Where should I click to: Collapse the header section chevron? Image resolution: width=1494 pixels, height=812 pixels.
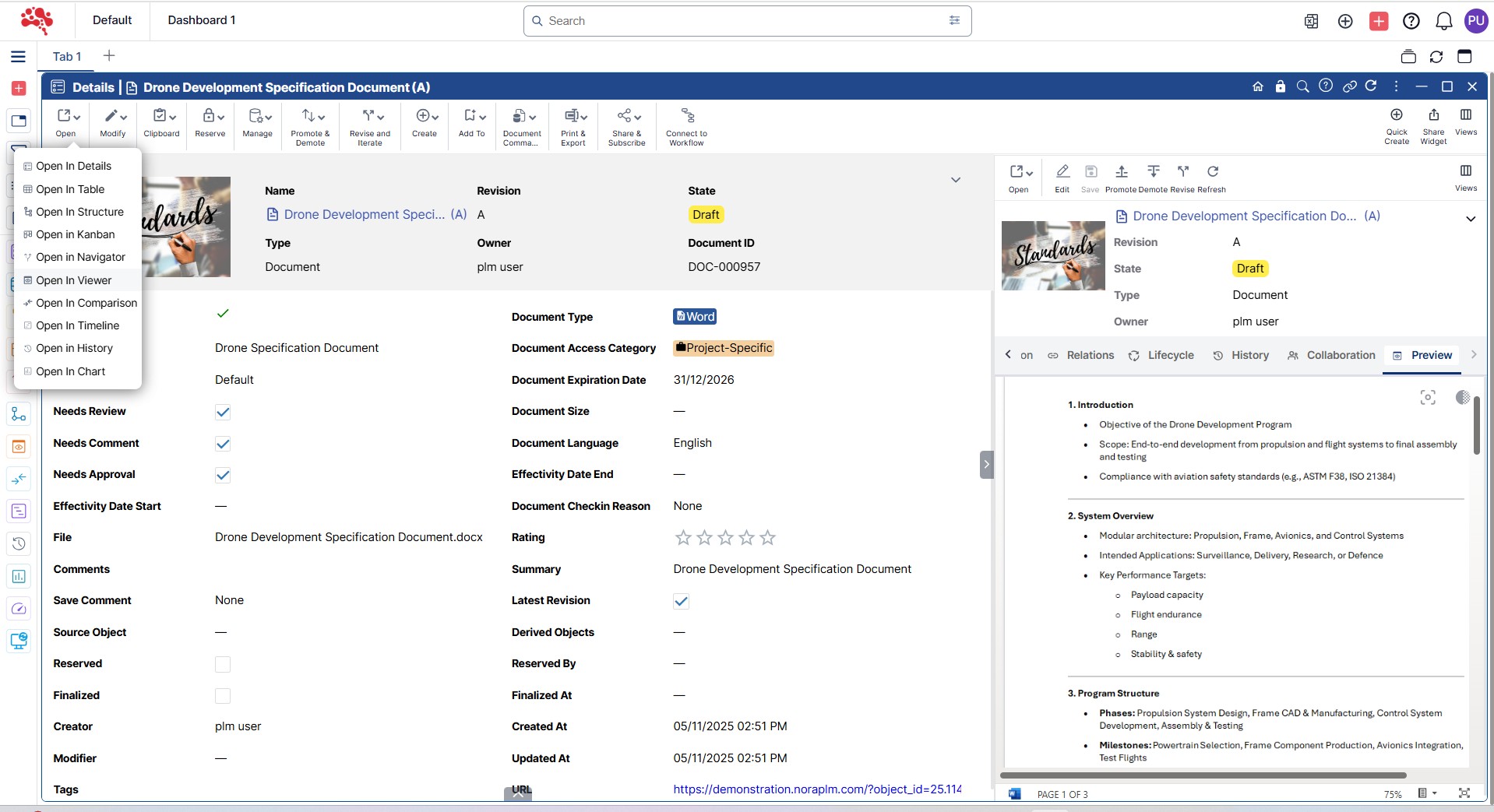955,180
